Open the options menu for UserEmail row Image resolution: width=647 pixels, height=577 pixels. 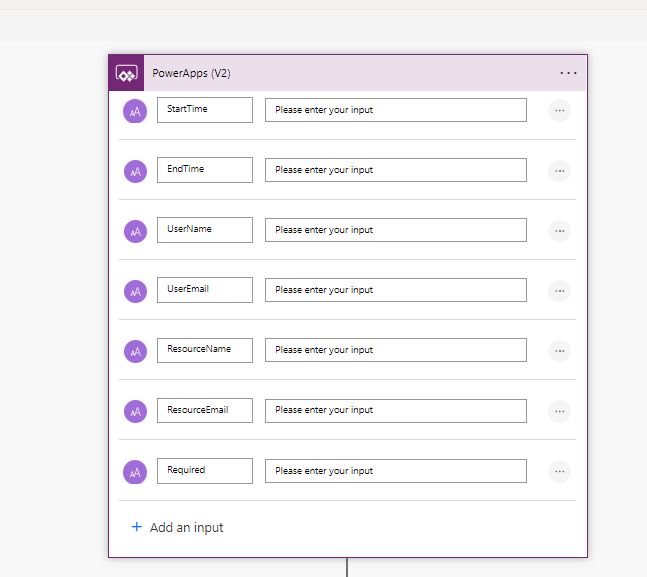point(560,291)
